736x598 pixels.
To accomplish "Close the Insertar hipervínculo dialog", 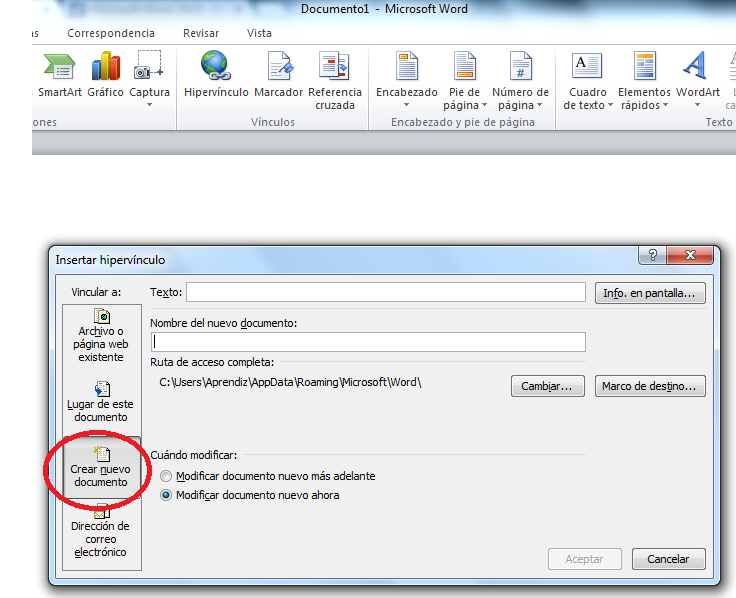I will point(690,255).
